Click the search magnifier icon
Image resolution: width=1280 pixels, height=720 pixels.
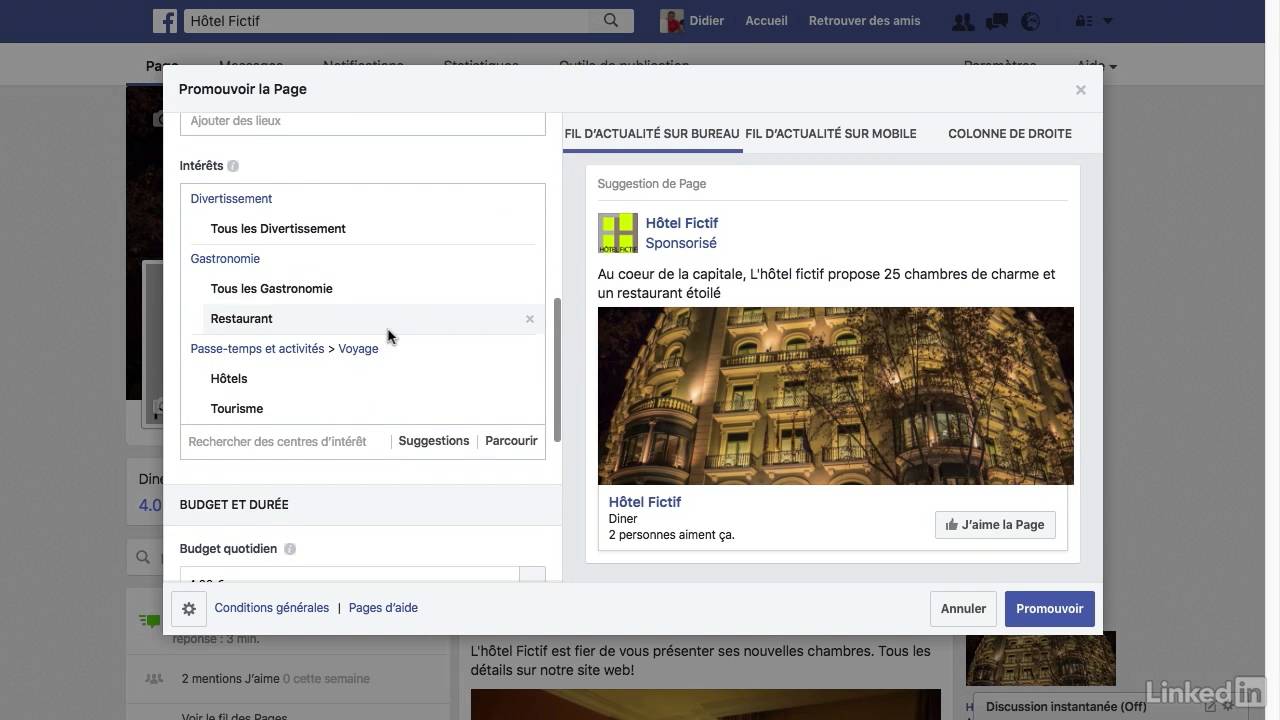click(611, 20)
